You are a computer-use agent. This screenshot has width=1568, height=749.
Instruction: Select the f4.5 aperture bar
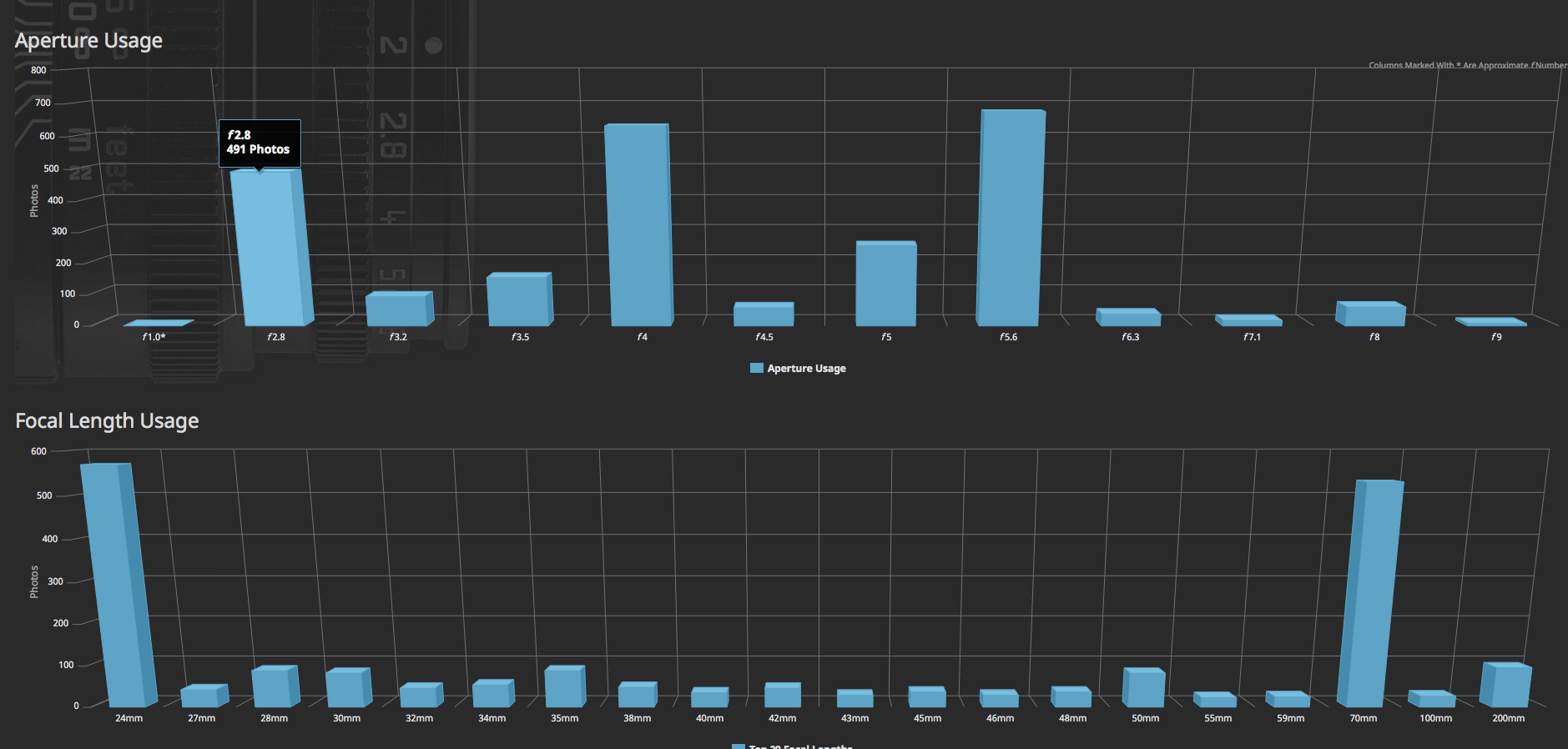[x=764, y=314]
